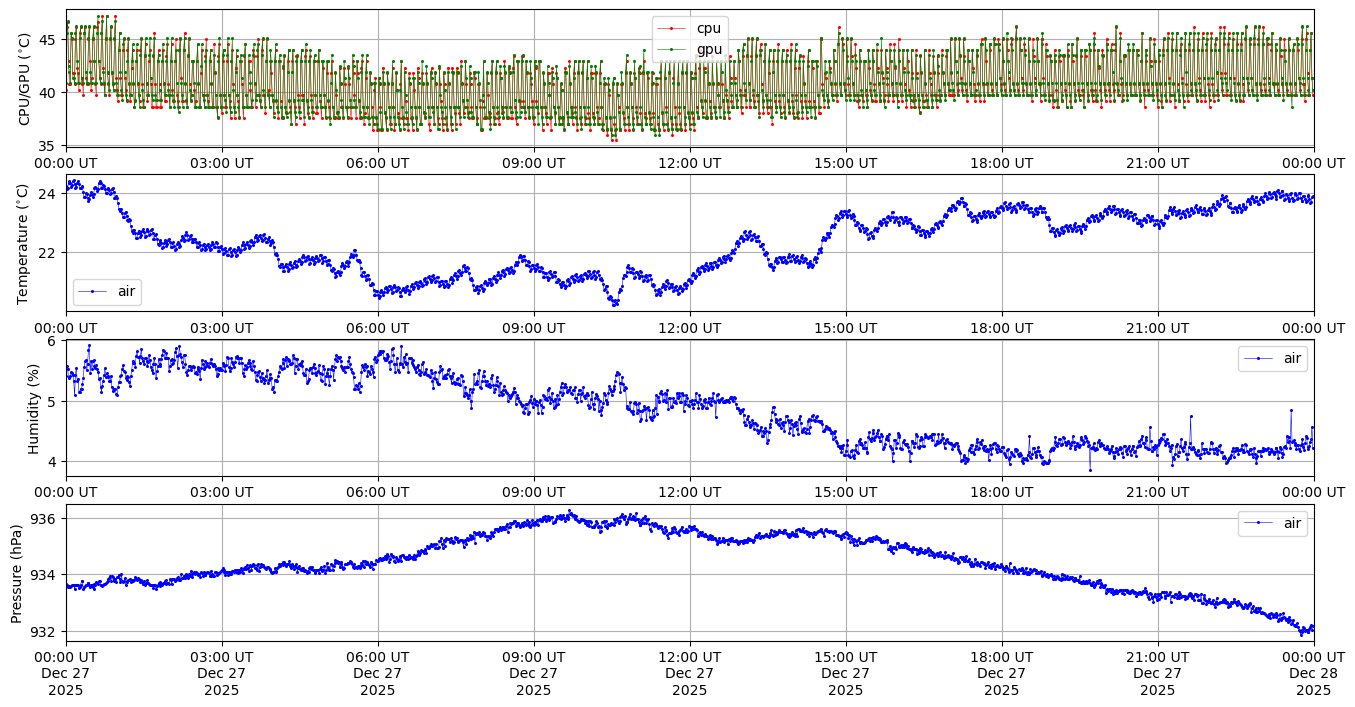Click the Dec 28 2025 date label

[x=1313, y=682]
